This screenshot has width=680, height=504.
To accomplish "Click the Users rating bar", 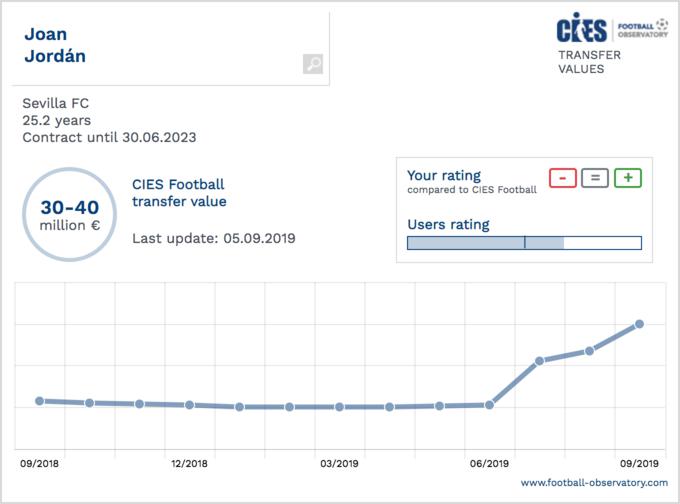I will pos(524,242).
